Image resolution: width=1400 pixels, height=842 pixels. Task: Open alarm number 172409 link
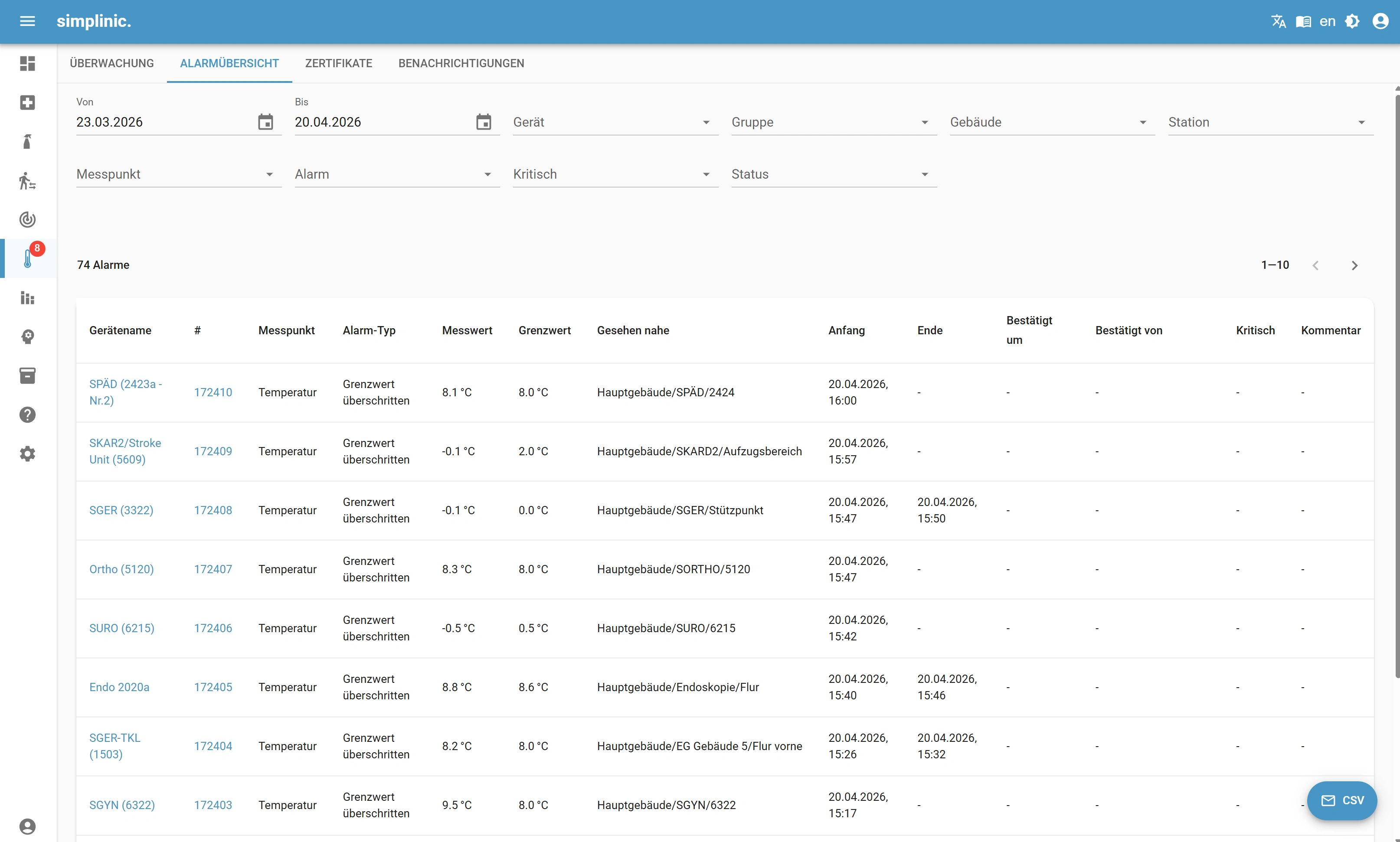(213, 452)
